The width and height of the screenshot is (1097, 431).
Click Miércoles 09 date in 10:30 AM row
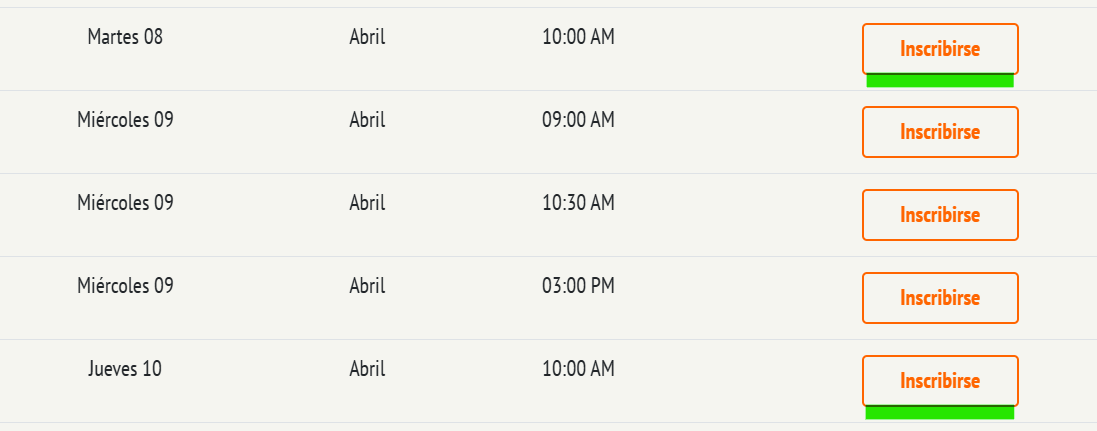125,203
